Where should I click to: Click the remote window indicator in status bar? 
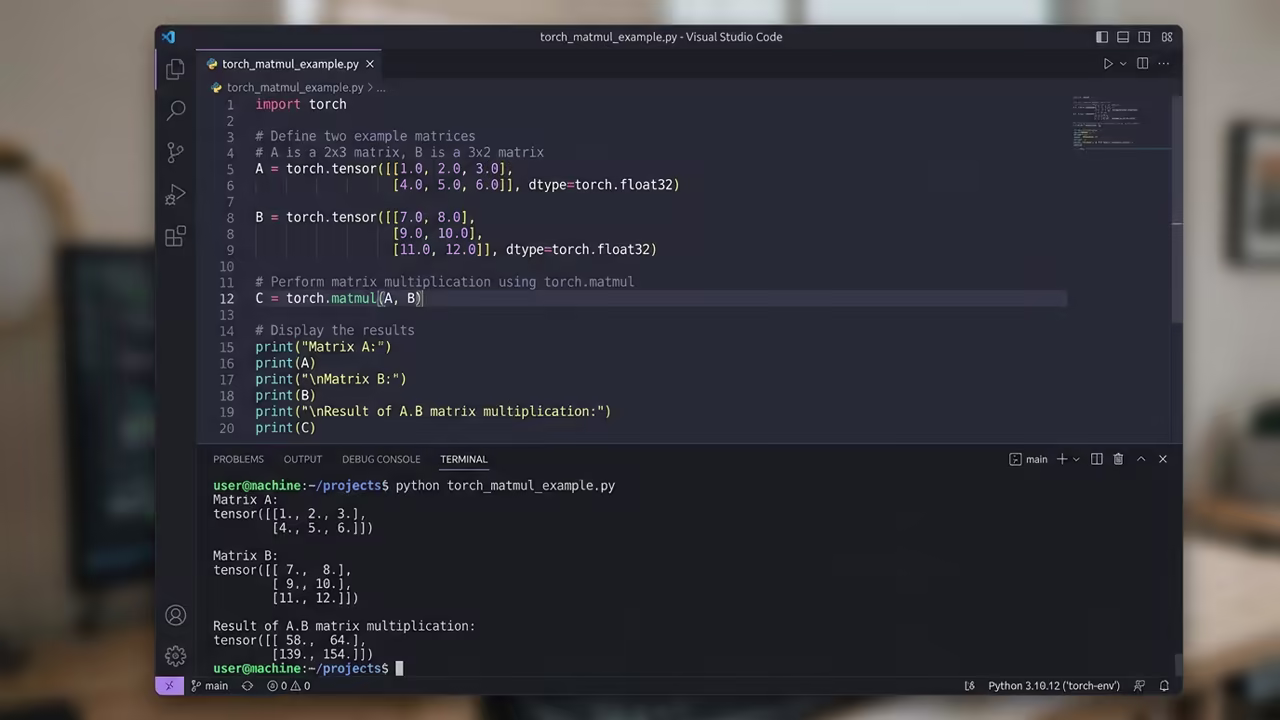(x=168, y=686)
